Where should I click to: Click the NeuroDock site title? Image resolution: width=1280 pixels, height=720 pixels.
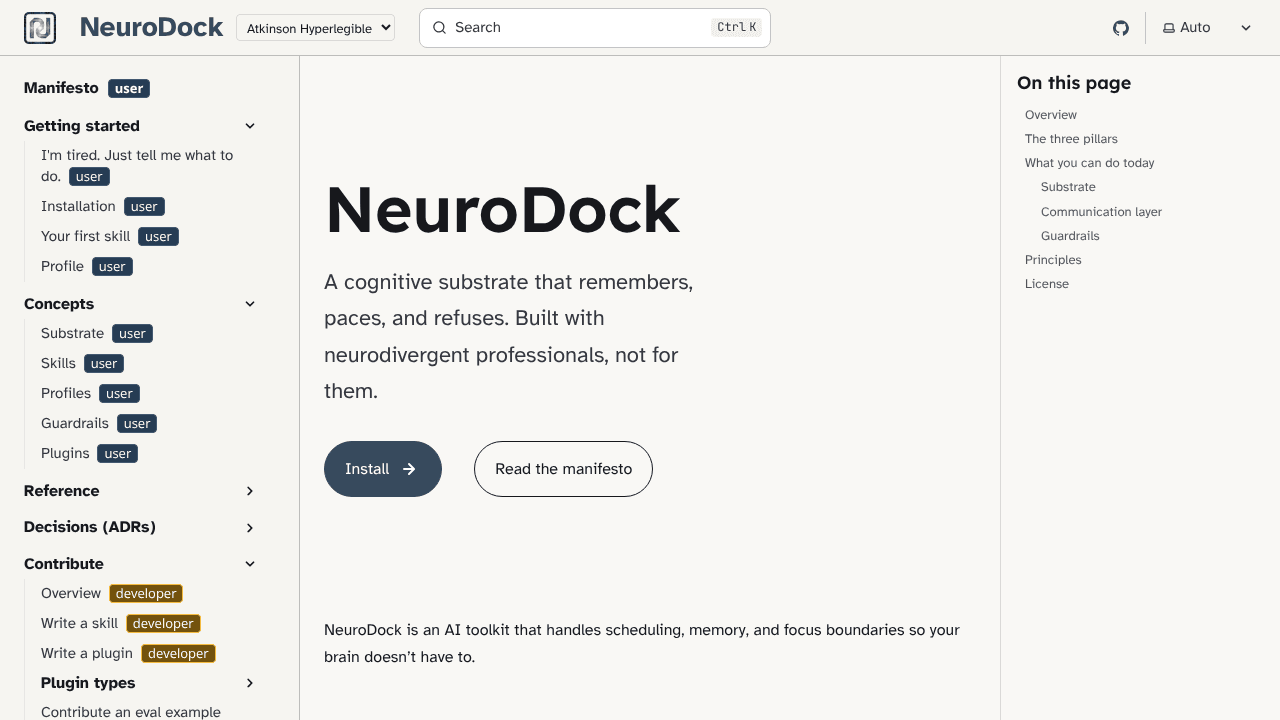(151, 28)
